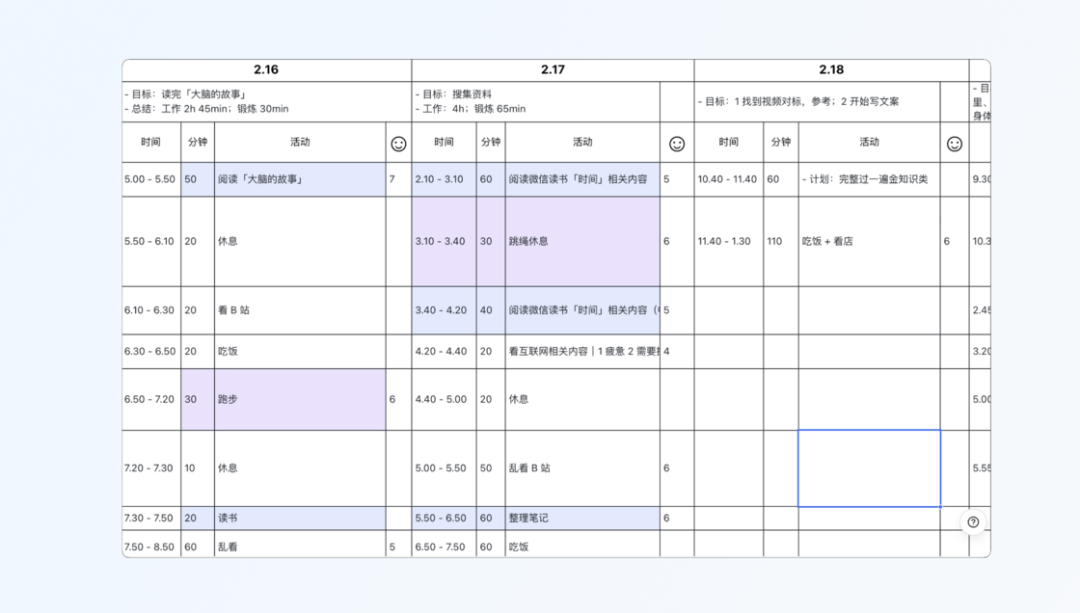Open the help question mark button
Viewport: 1080px width, 613px height.
click(x=973, y=522)
